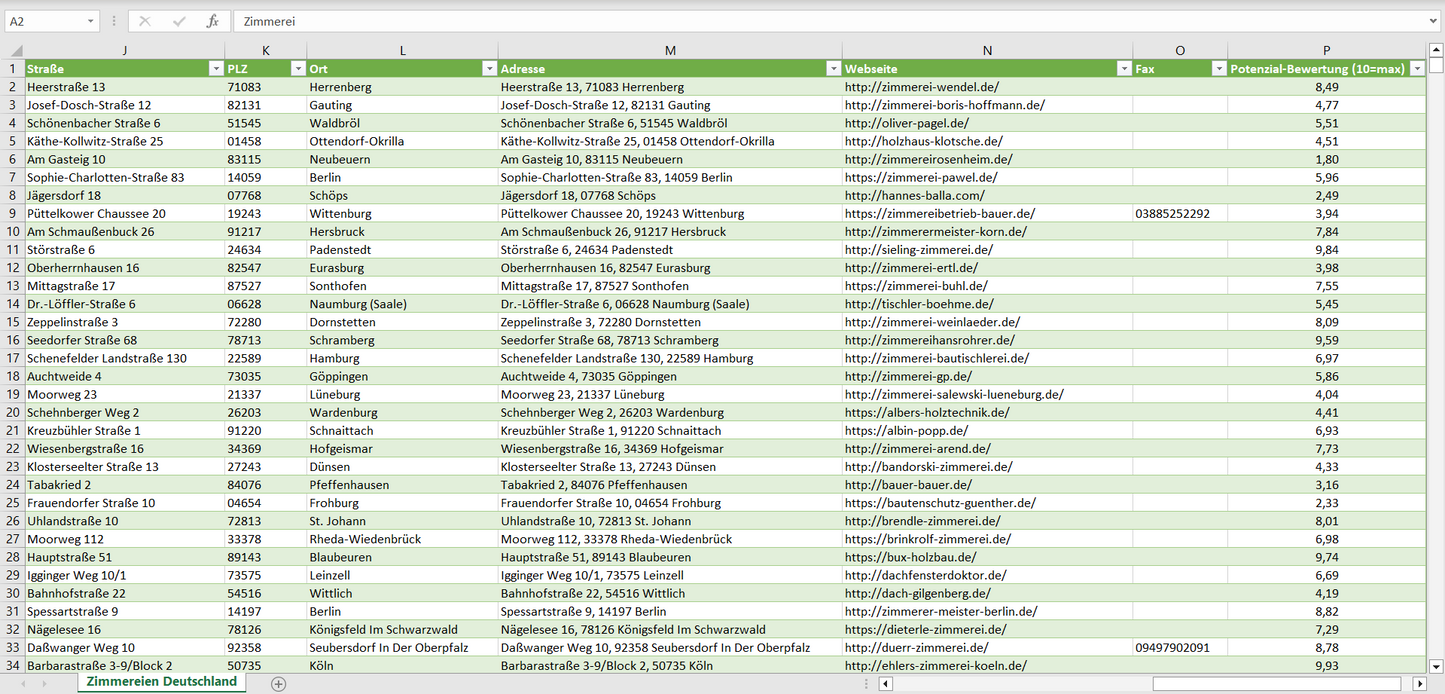Viewport: 1445px width, 694px height.
Task: Click the Cancel X icon in formula bar
Action: click(145, 21)
